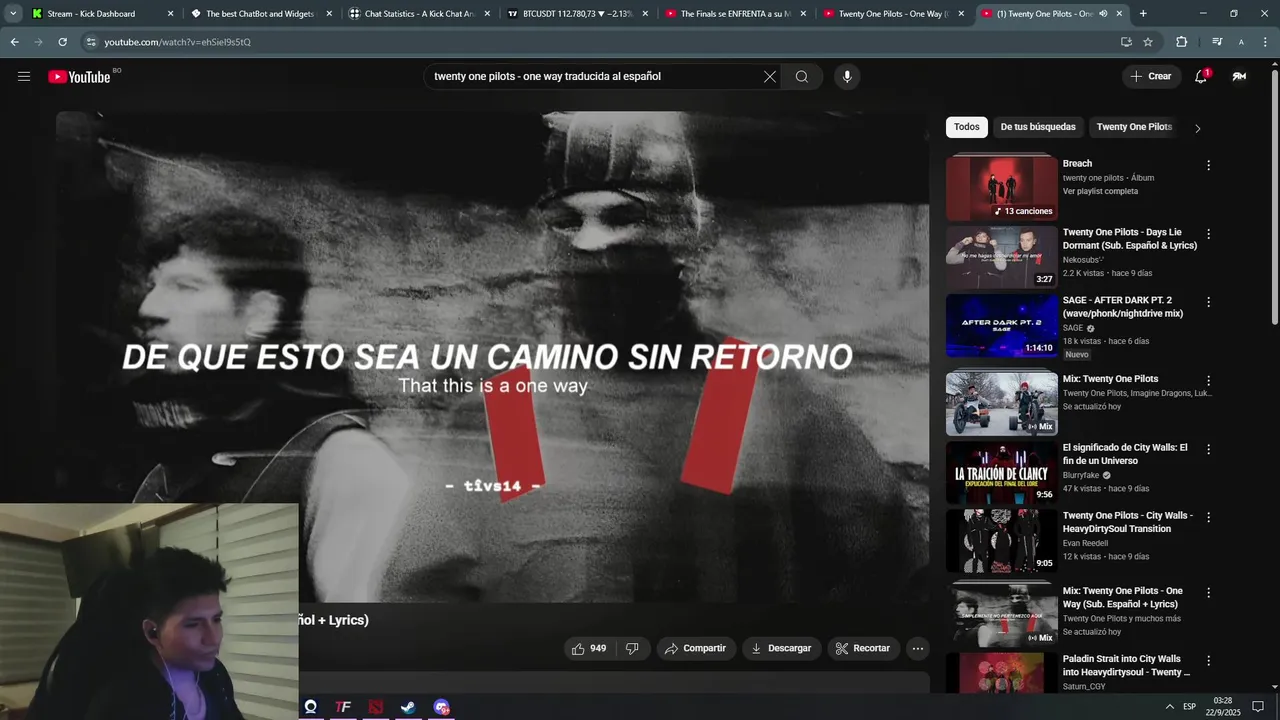The image size is (1280, 720).
Task: Click the Descargar download button
Action: point(781,648)
